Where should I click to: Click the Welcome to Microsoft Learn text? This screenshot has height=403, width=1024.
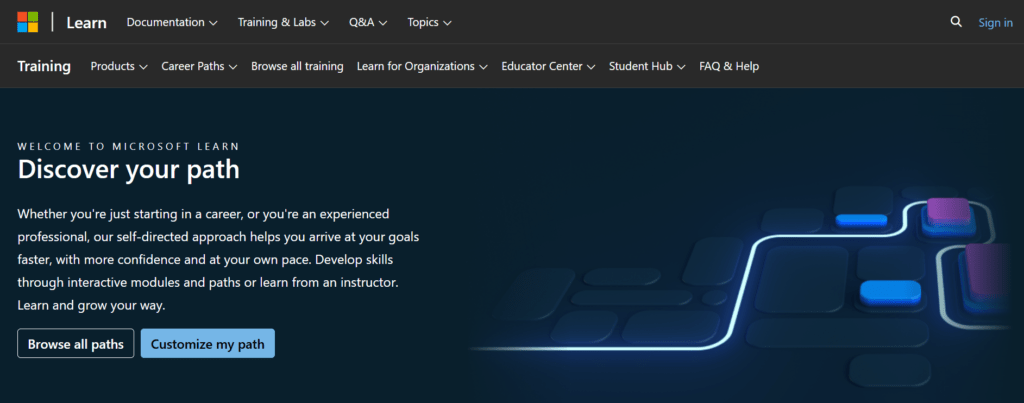click(129, 146)
